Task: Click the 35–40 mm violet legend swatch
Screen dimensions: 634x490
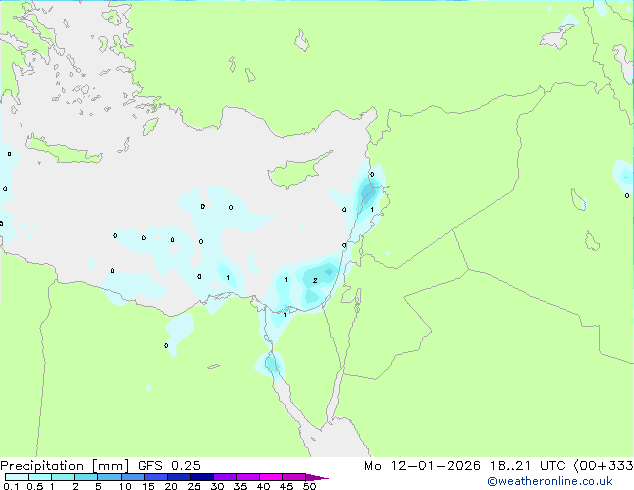Action: [x=247, y=477]
